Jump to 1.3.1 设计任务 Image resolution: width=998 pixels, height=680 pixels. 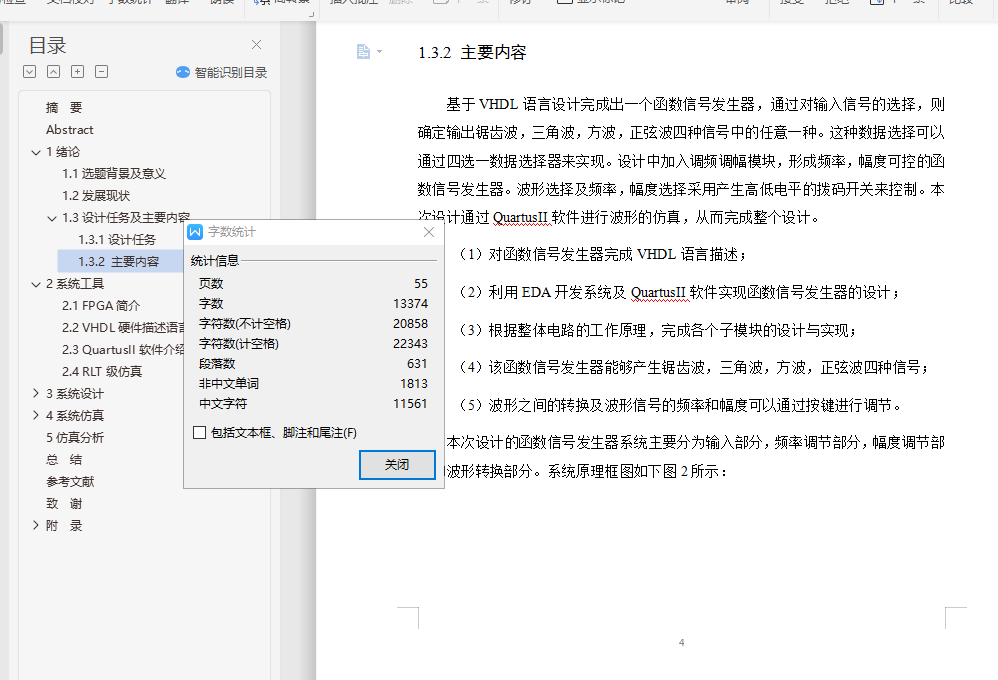117,239
